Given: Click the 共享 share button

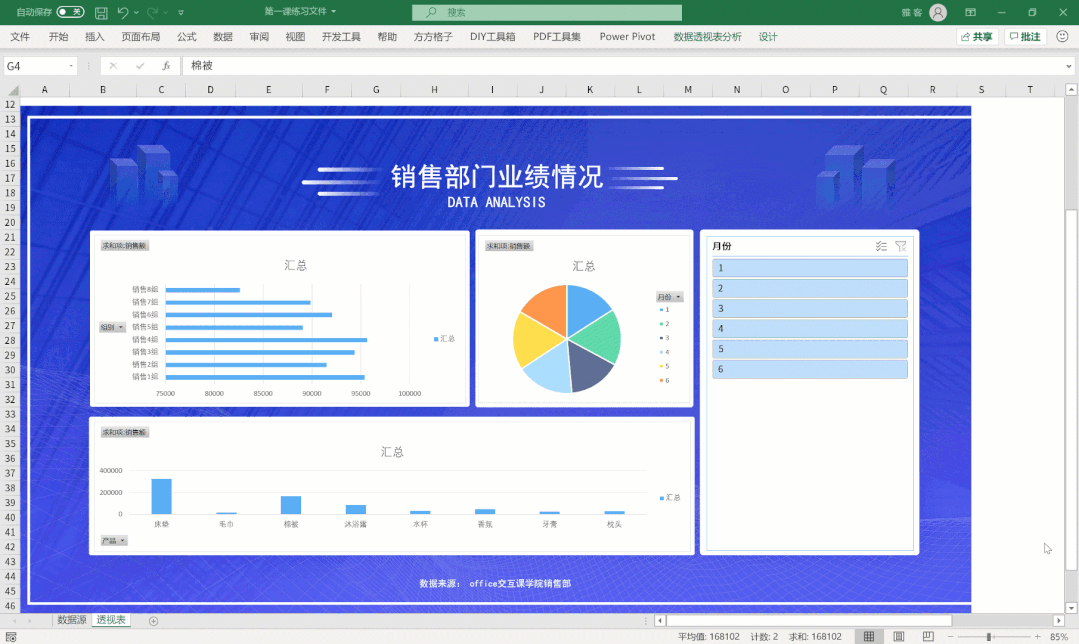Looking at the screenshot, I should click(976, 37).
